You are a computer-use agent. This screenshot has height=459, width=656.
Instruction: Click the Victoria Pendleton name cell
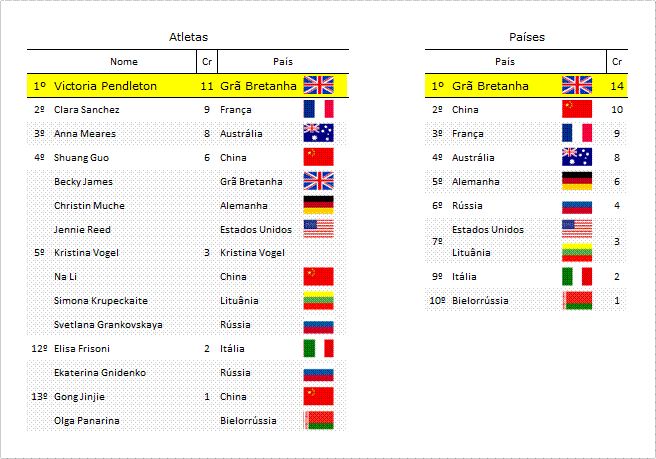tap(105, 86)
